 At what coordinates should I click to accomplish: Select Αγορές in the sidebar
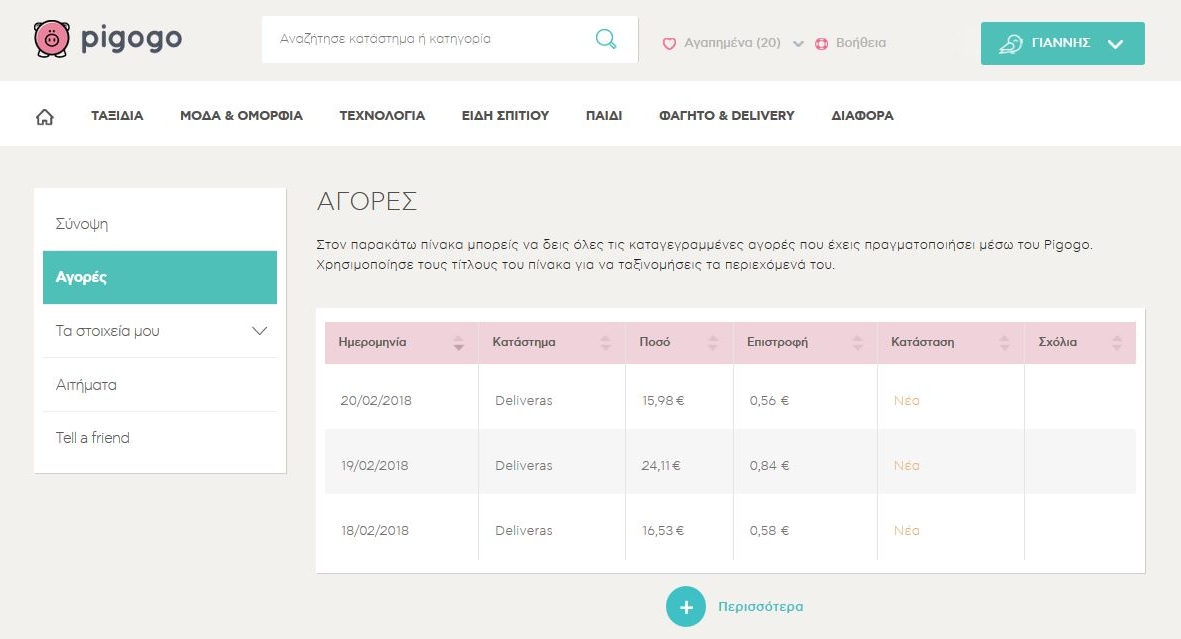[160, 277]
